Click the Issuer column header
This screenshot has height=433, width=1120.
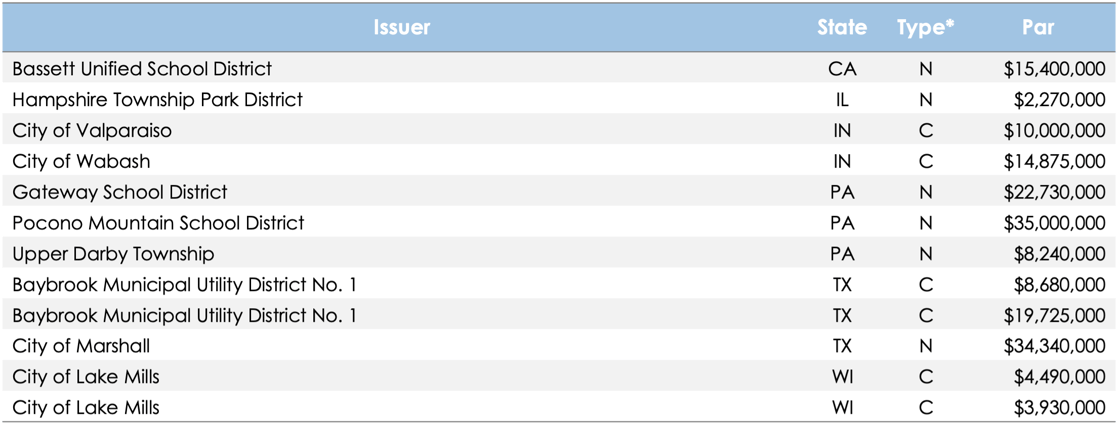click(401, 28)
